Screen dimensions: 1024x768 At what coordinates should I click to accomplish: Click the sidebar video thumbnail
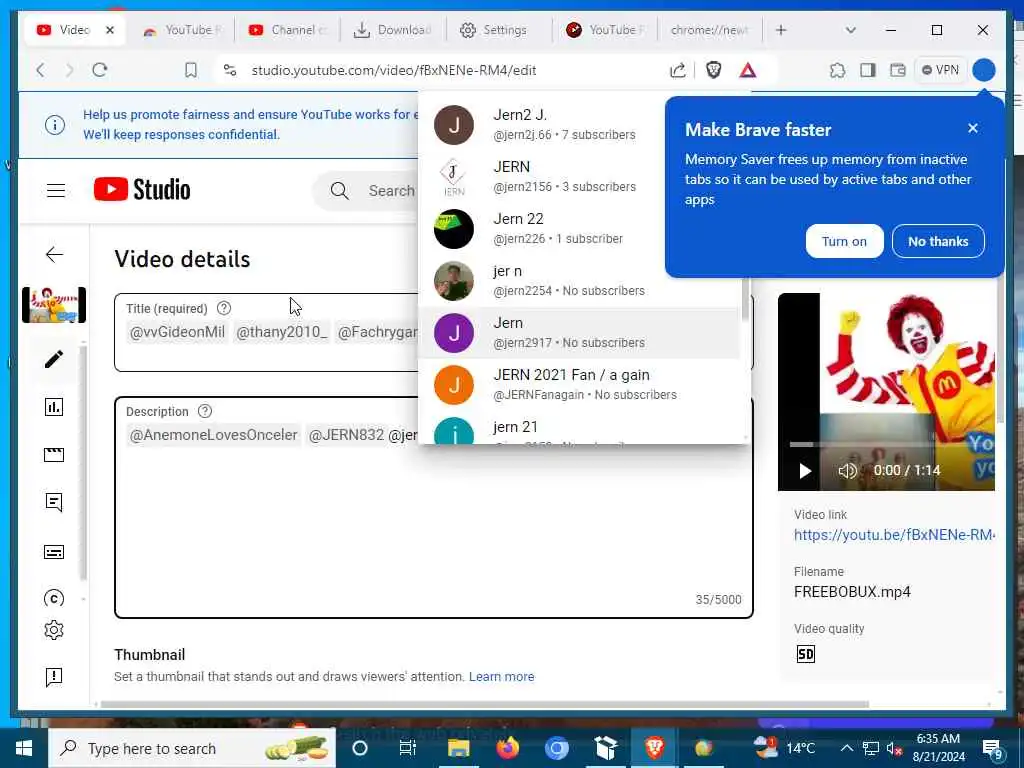pyautogui.click(x=54, y=305)
